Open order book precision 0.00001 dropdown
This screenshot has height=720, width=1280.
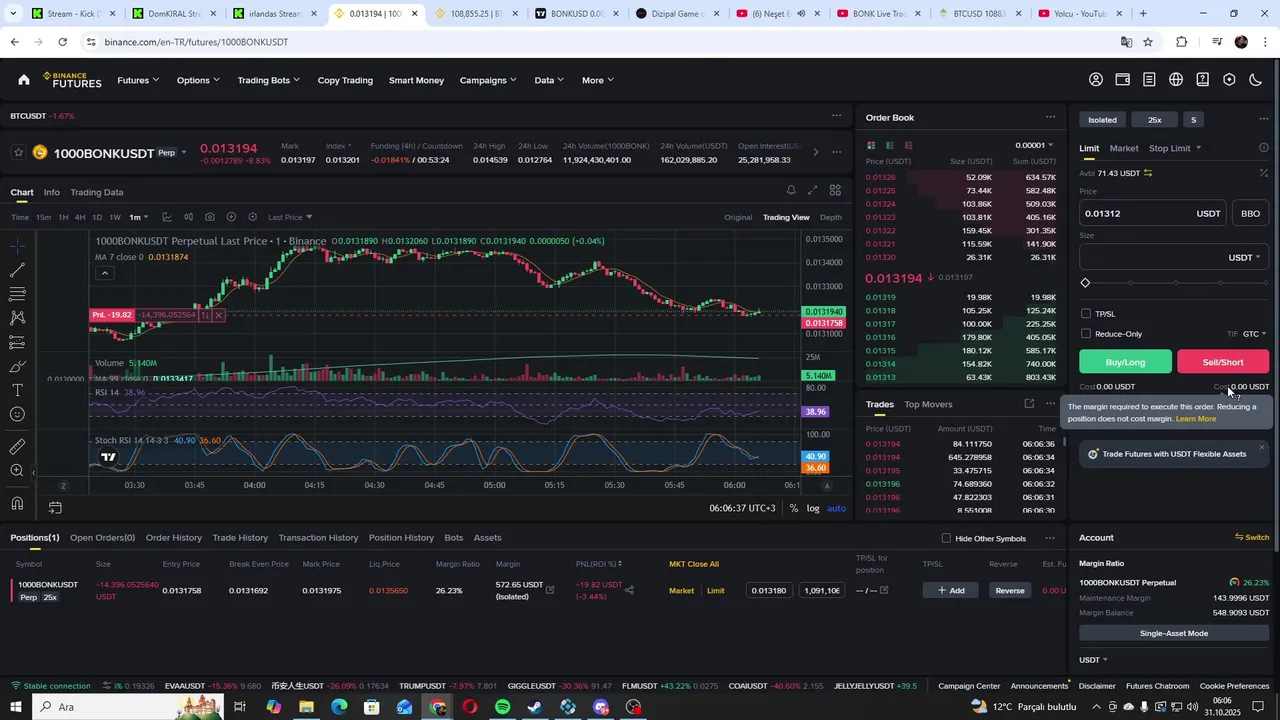point(1034,145)
